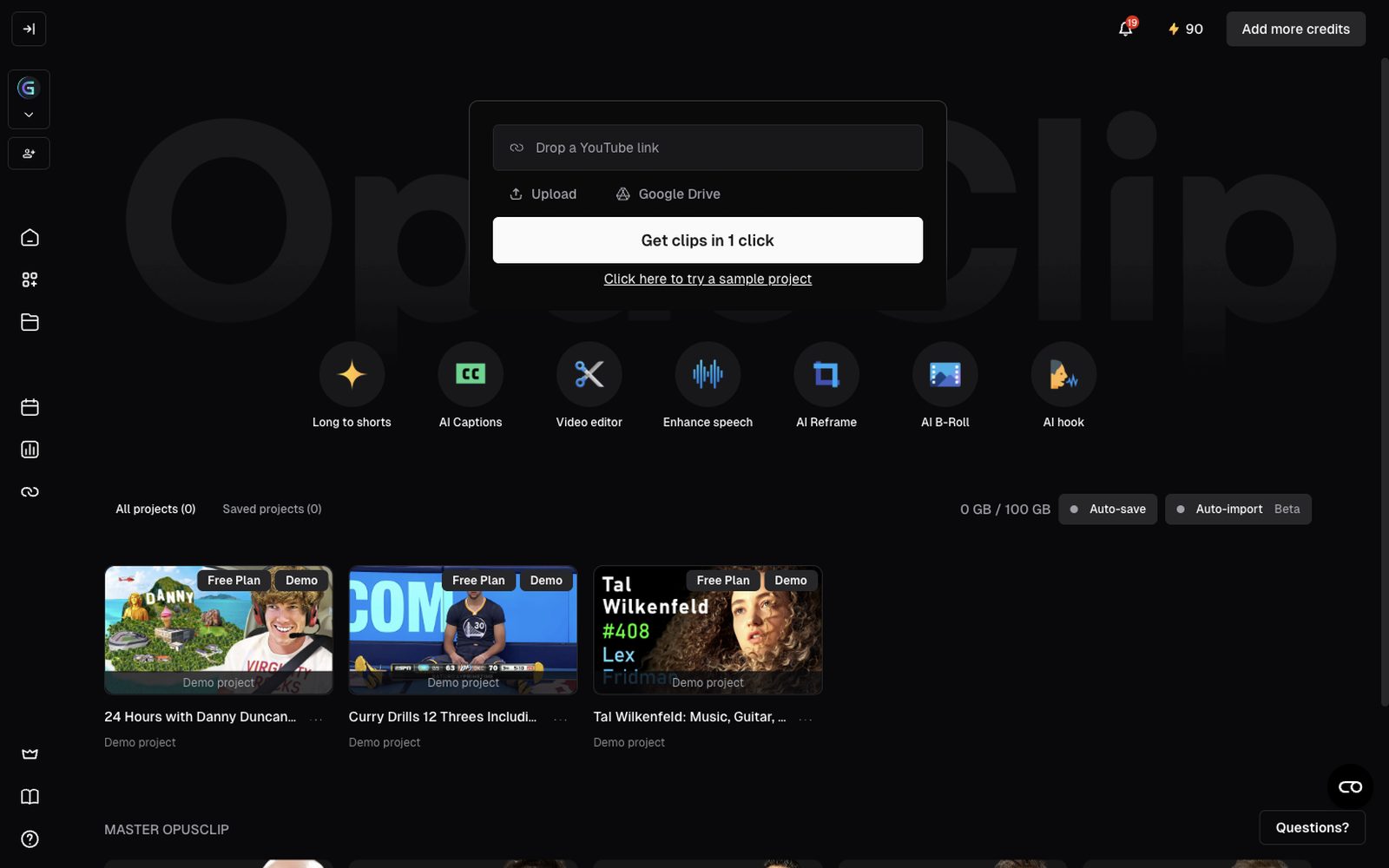The width and height of the screenshot is (1389, 868).
Task: Choose Google Drive import
Action: [668, 194]
